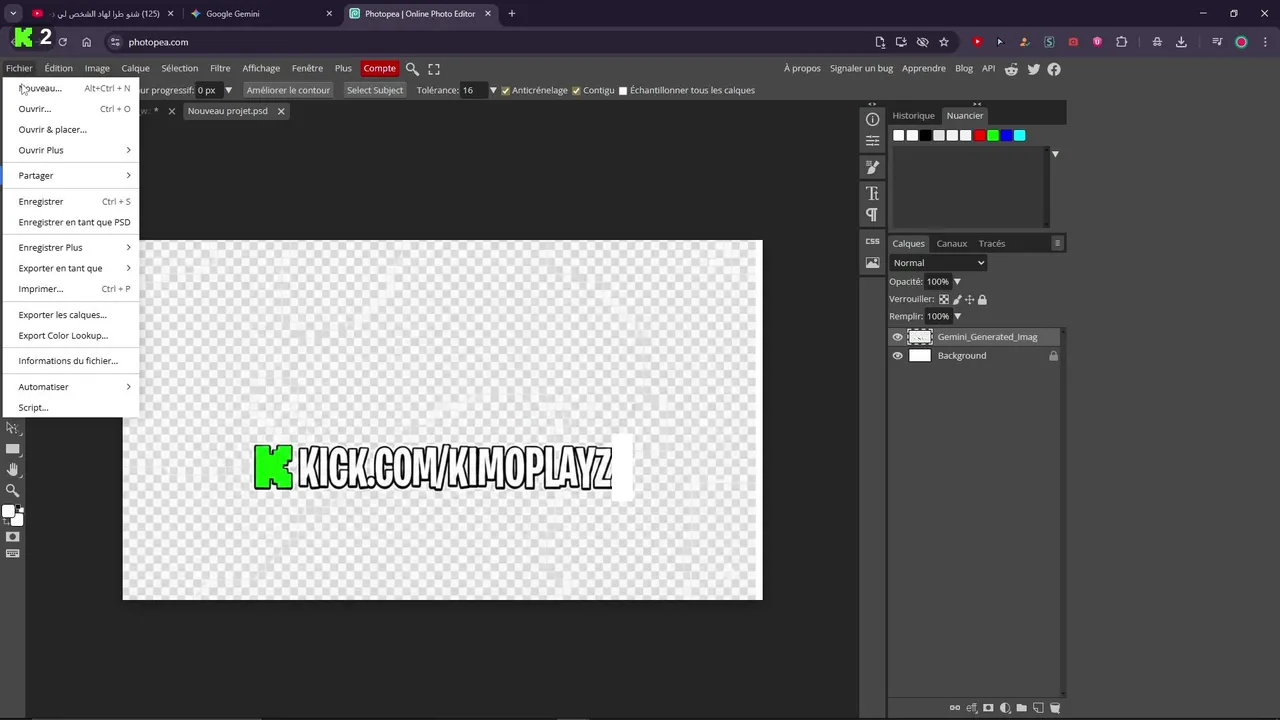Close the Nouveau projet.psd document tab

(281, 111)
